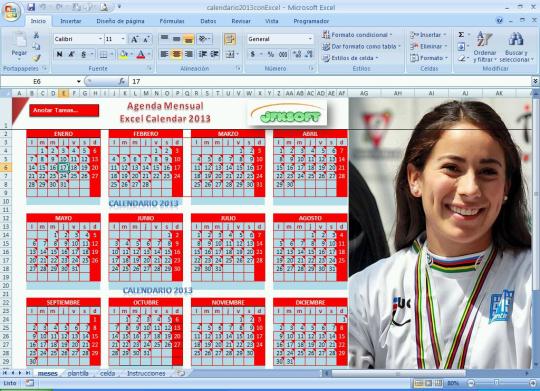Click the Select All corner of the grid

(x=6, y=93)
